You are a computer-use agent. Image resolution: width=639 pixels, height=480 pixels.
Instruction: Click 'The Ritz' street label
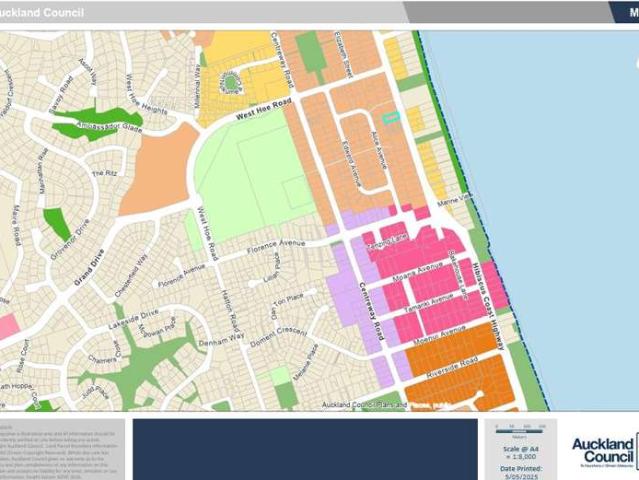(x=104, y=173)
